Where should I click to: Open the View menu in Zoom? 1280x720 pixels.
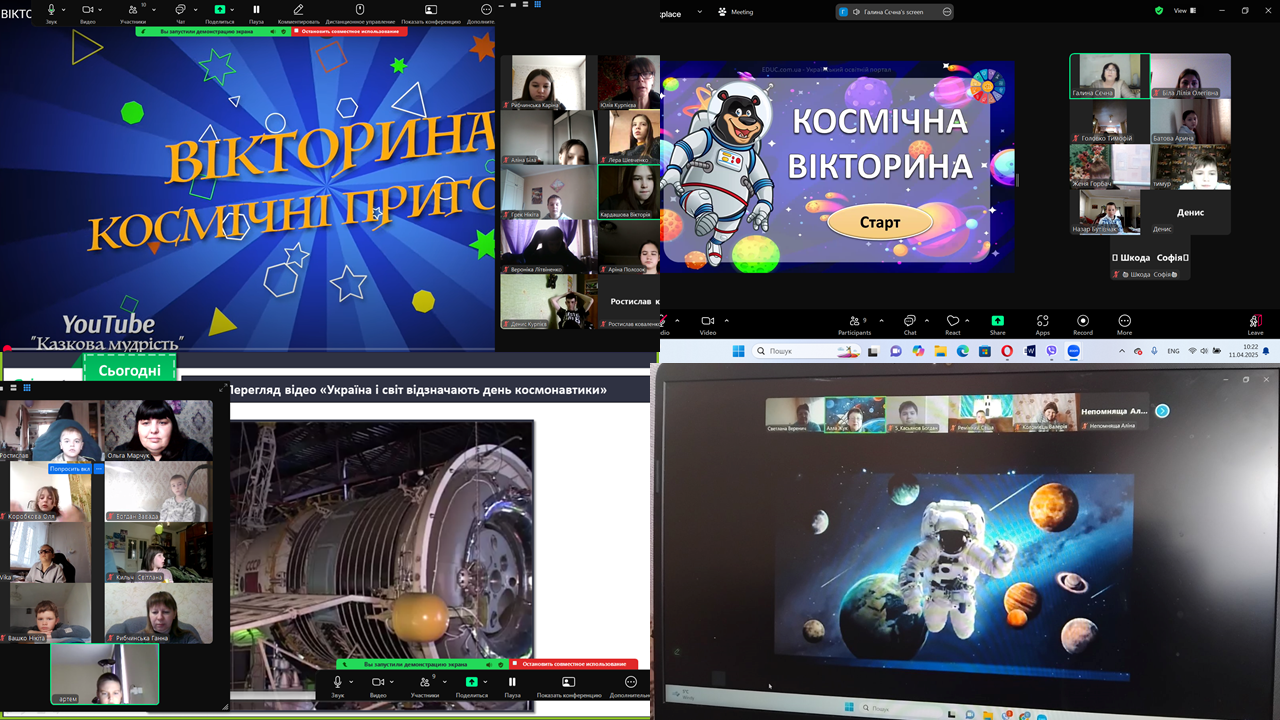[1184, 11]
